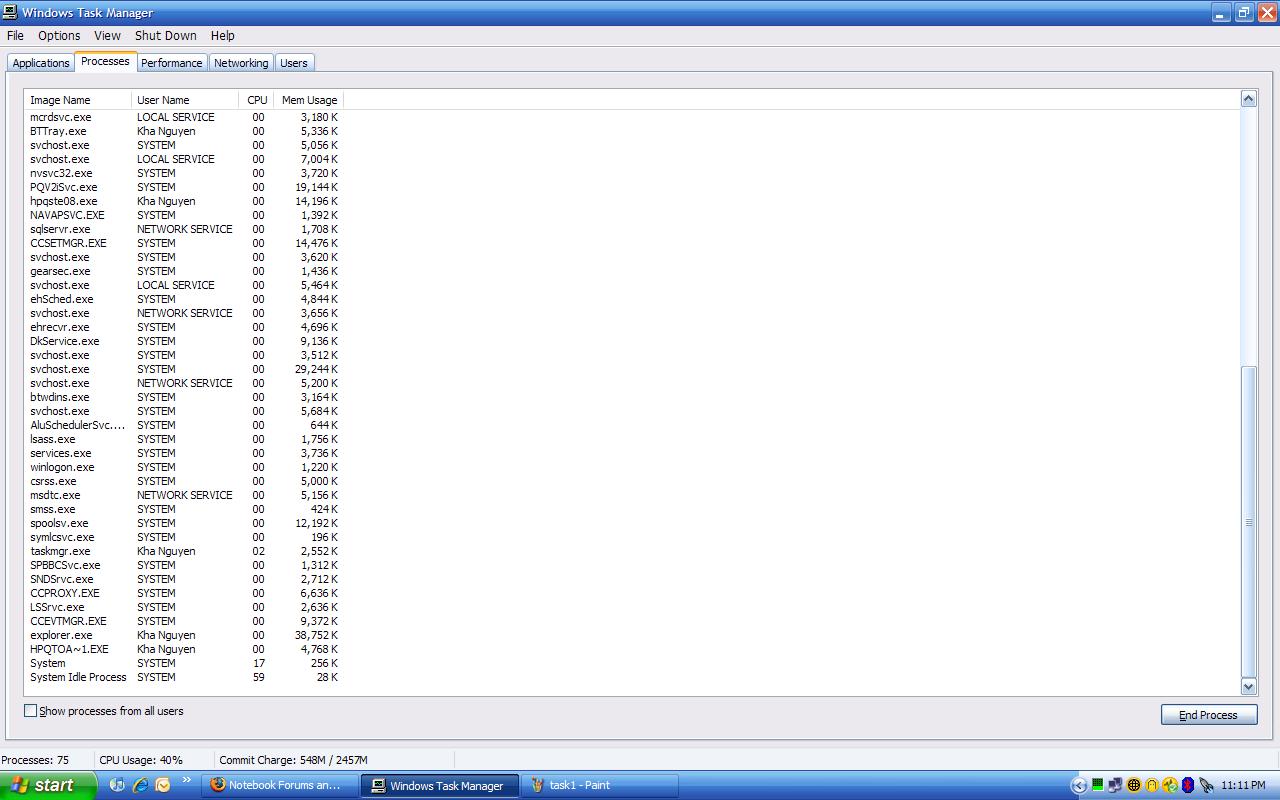Expand hidden tray icons arrow

(1078, 785)
